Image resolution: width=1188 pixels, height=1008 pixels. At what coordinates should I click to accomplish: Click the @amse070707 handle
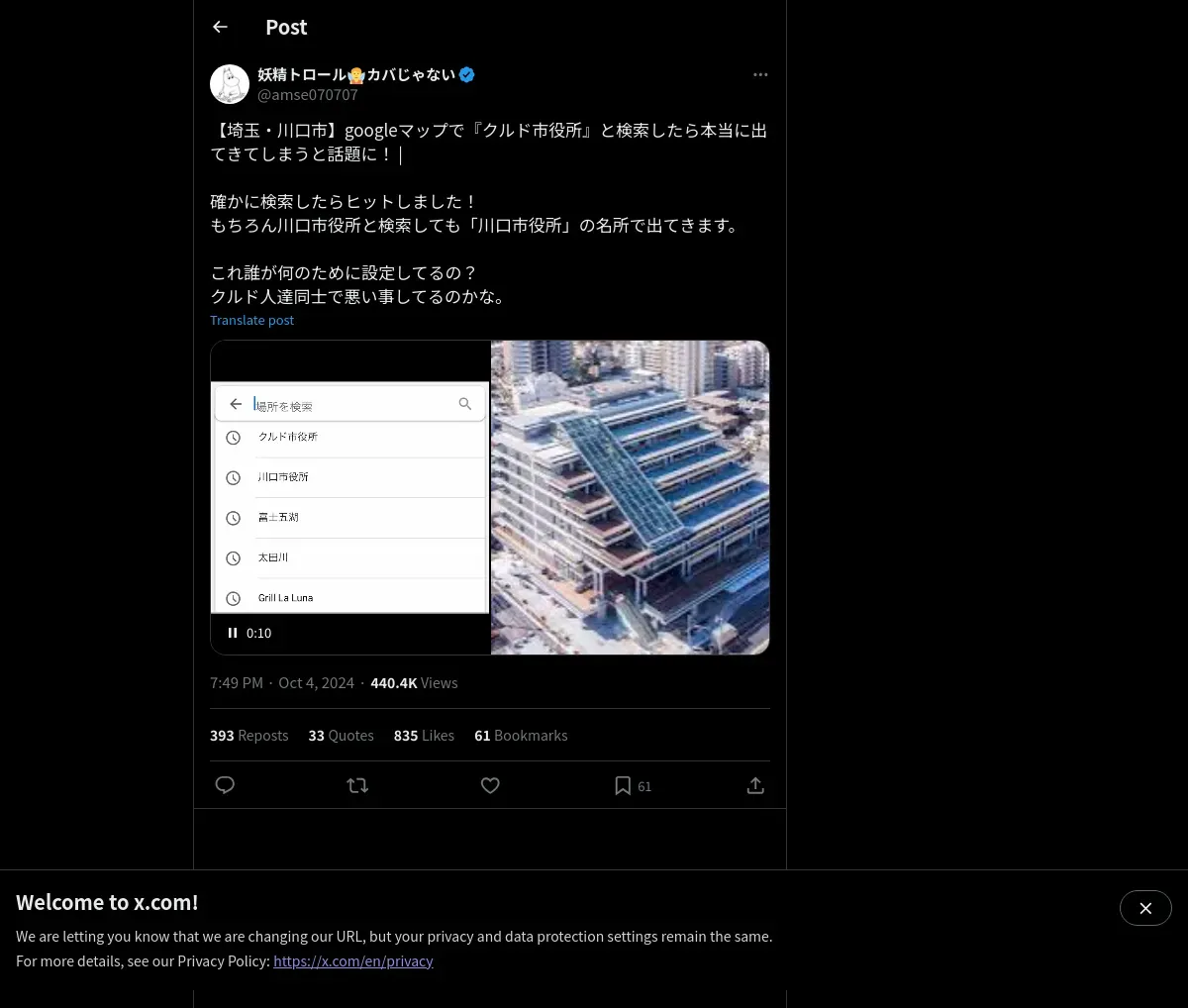click(x=308, y=95)
